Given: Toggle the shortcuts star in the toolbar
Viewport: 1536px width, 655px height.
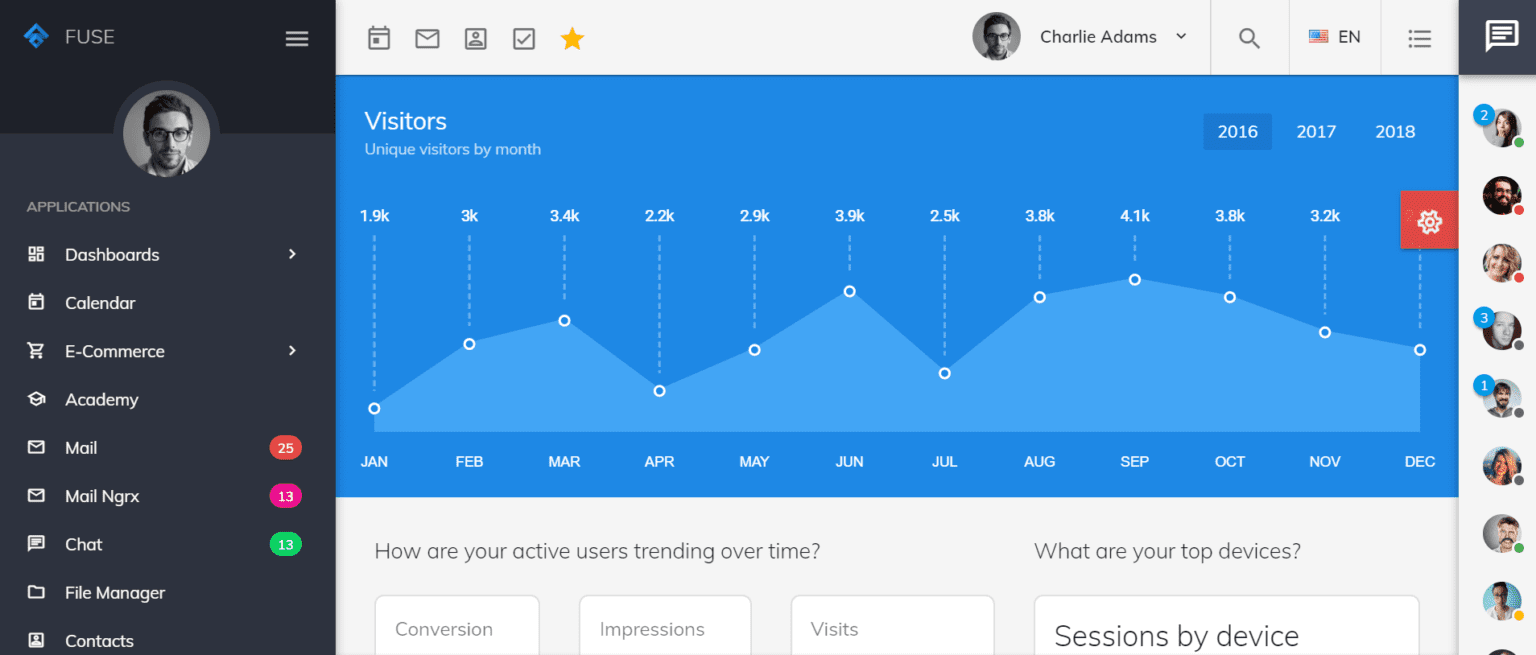Looking at the screenshot, I should click(572, 37).
